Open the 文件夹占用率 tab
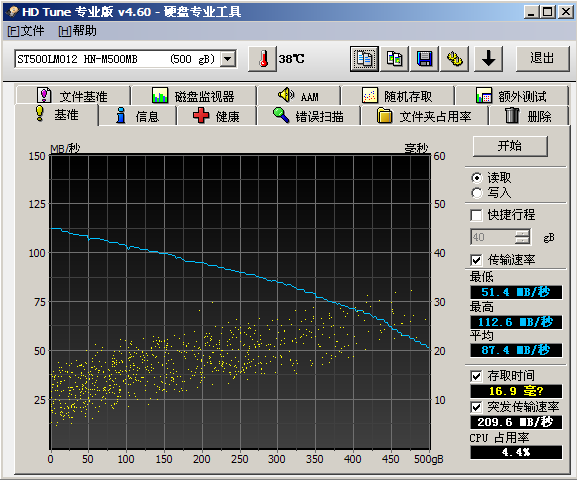Screen dimensions: 577x480 424,116
